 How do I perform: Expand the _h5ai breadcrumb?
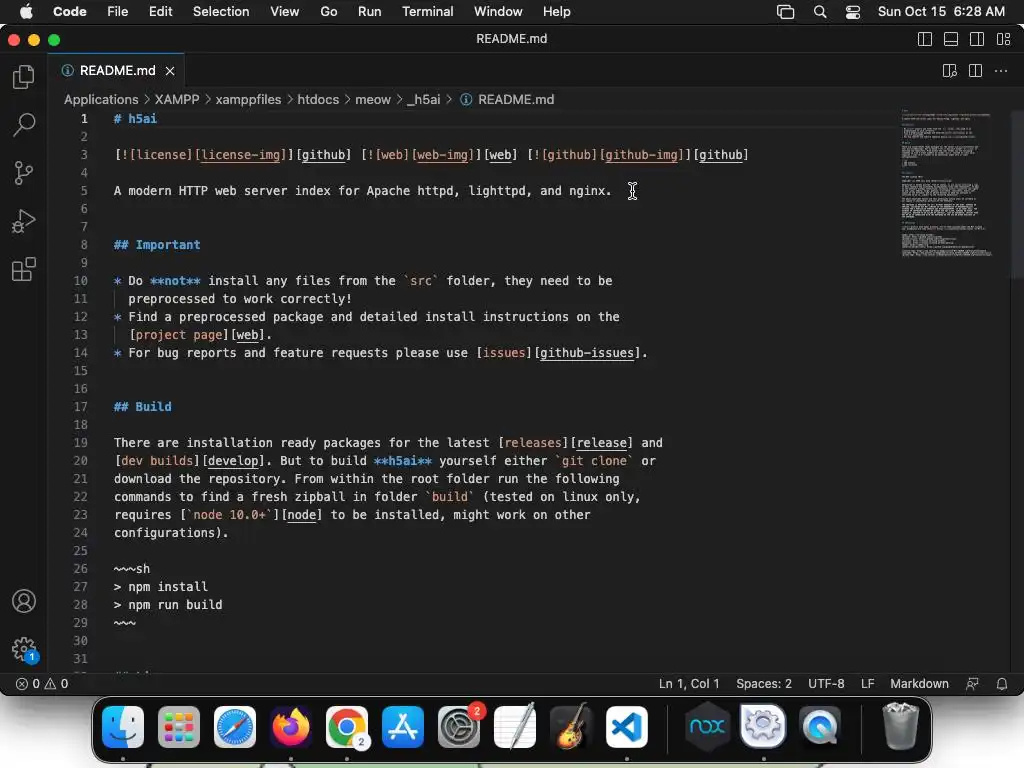pos(423,100)
